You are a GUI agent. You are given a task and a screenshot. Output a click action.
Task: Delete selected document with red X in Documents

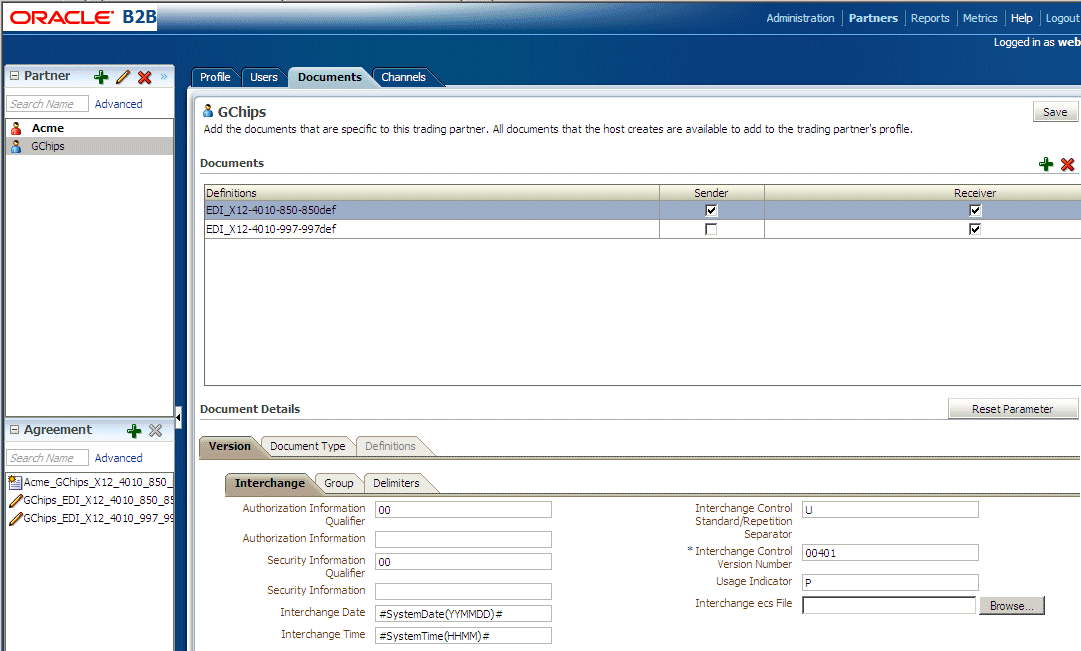pos(1067,164)
